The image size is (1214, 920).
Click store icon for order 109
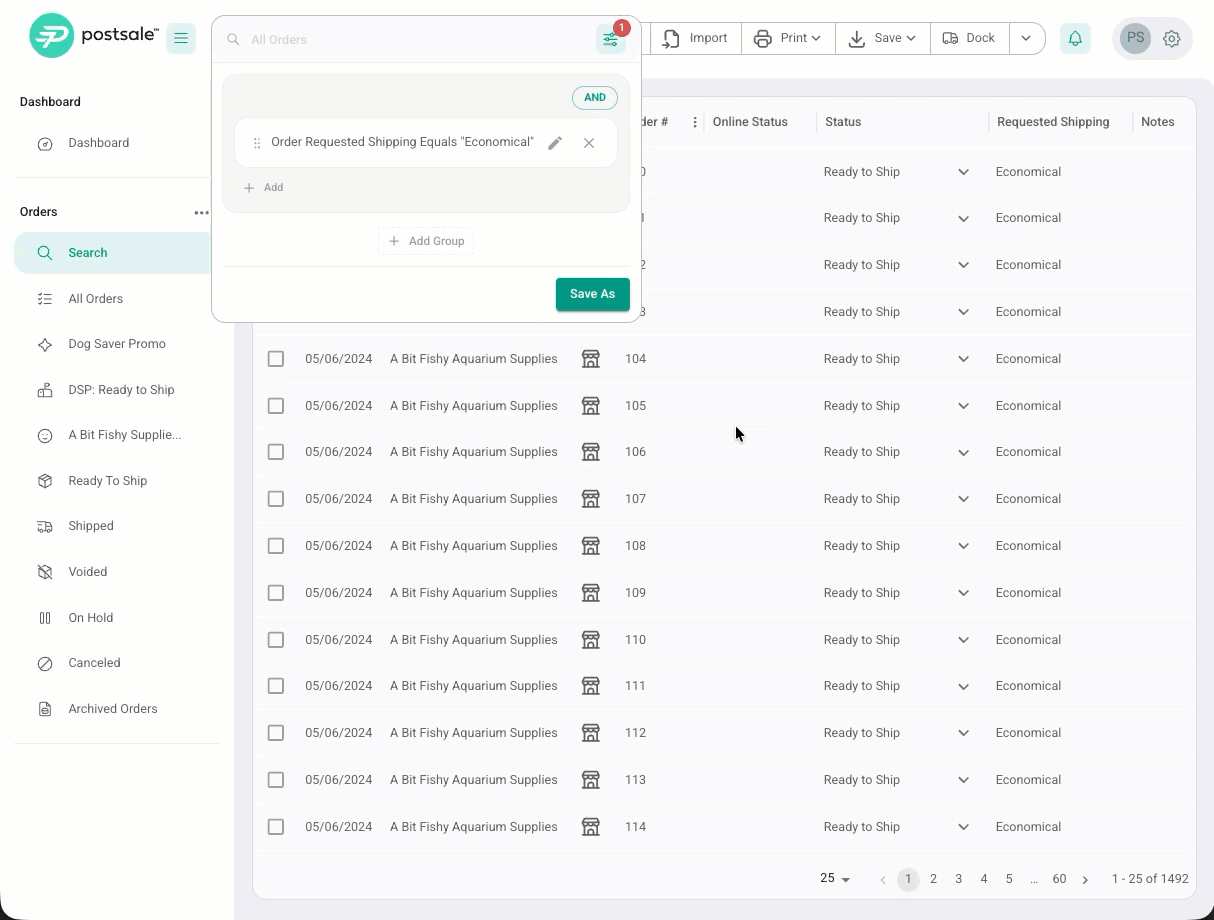click(x=591, y=593)
